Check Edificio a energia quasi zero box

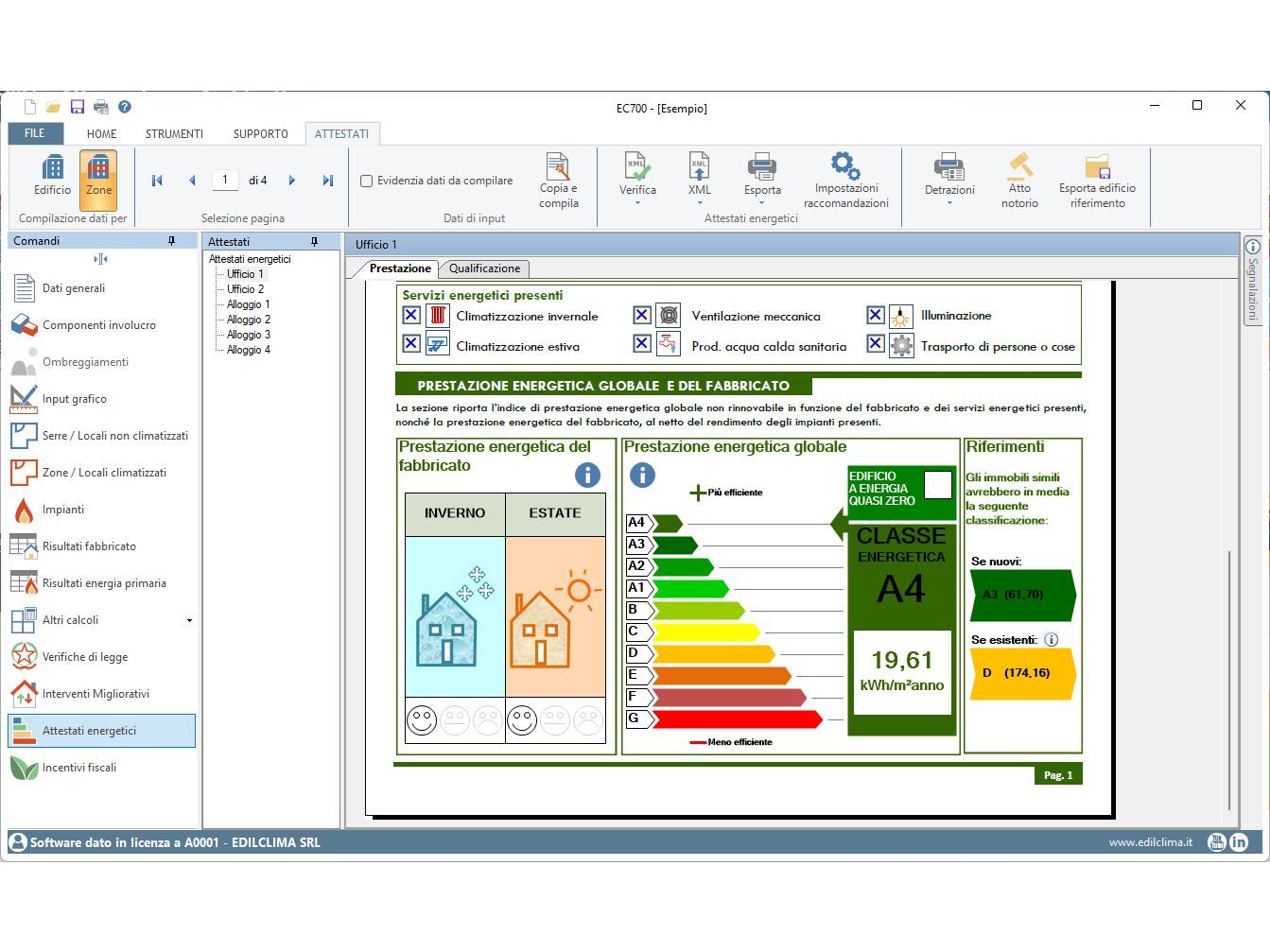point(937,485)
